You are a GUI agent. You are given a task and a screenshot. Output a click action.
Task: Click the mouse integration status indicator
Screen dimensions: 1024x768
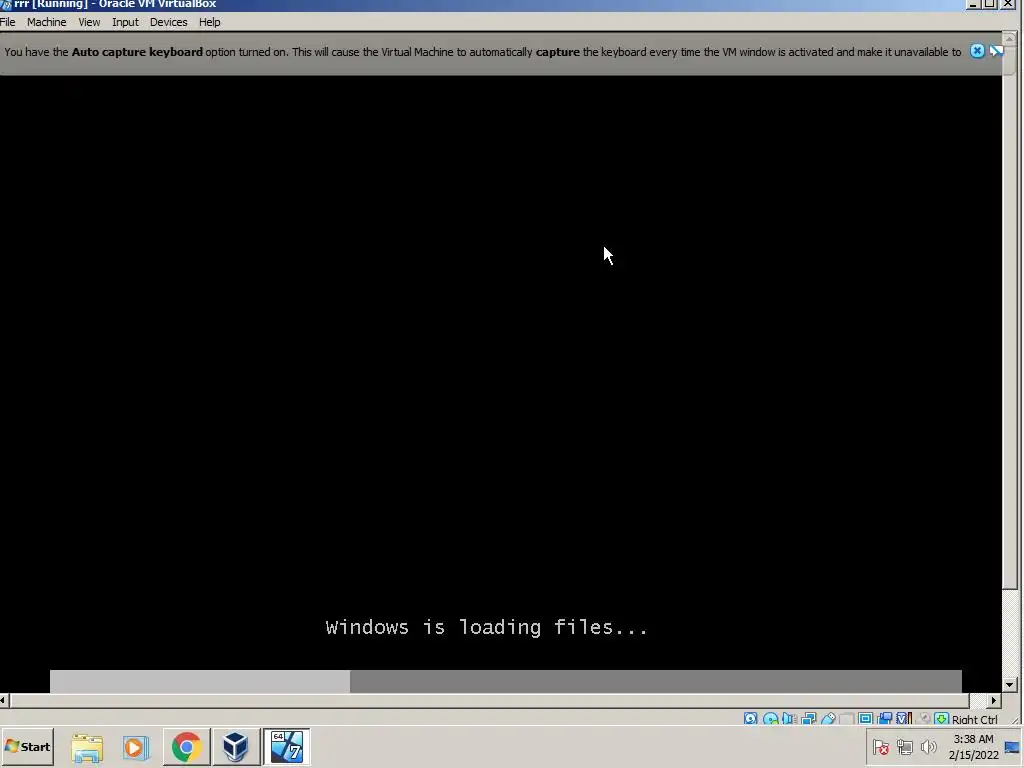923,718
